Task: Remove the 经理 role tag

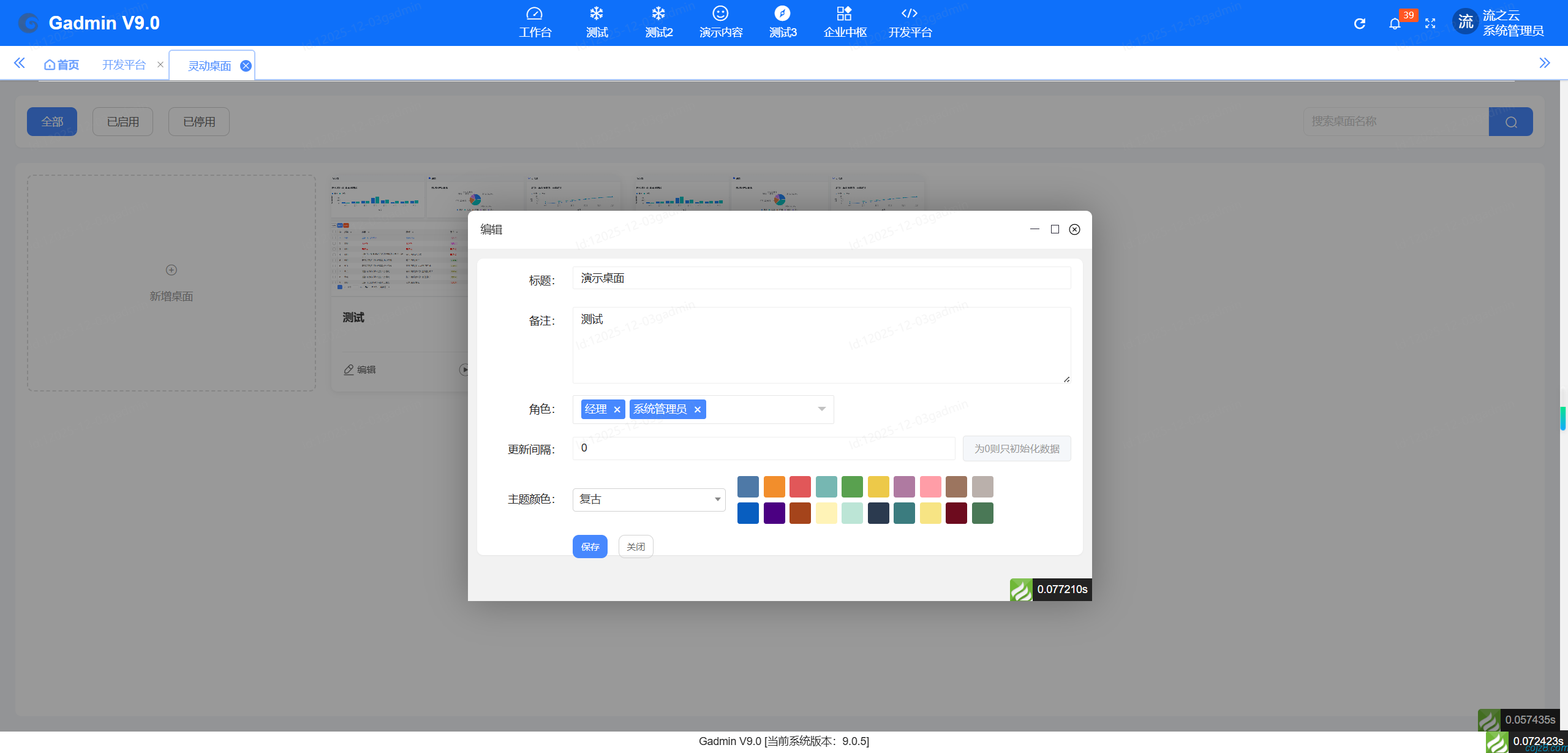Action: pos(617,409)
